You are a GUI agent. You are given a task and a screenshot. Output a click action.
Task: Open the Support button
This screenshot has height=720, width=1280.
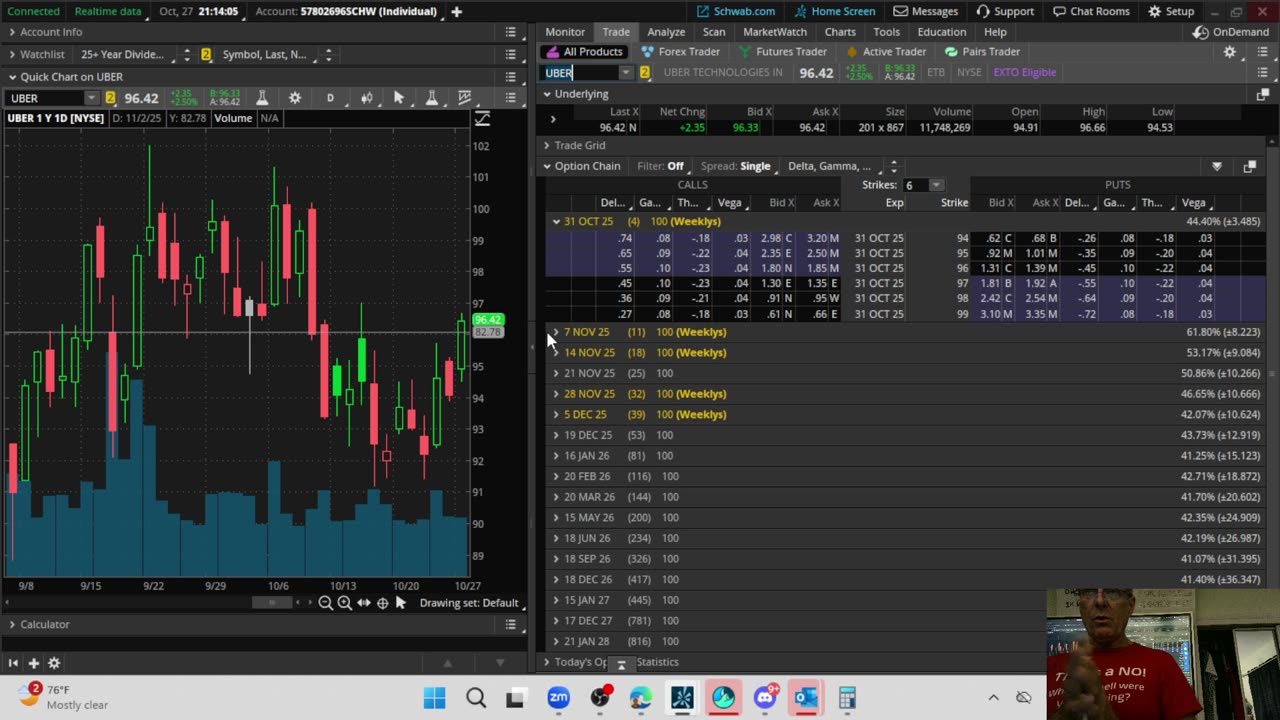click(1005, 11)
